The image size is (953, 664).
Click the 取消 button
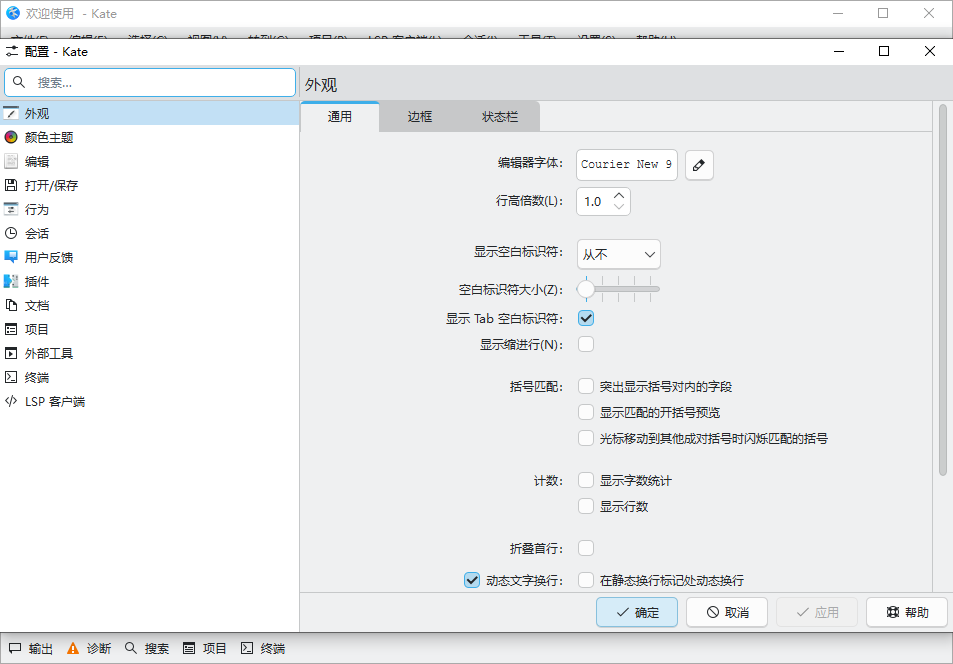pos(726,613)
